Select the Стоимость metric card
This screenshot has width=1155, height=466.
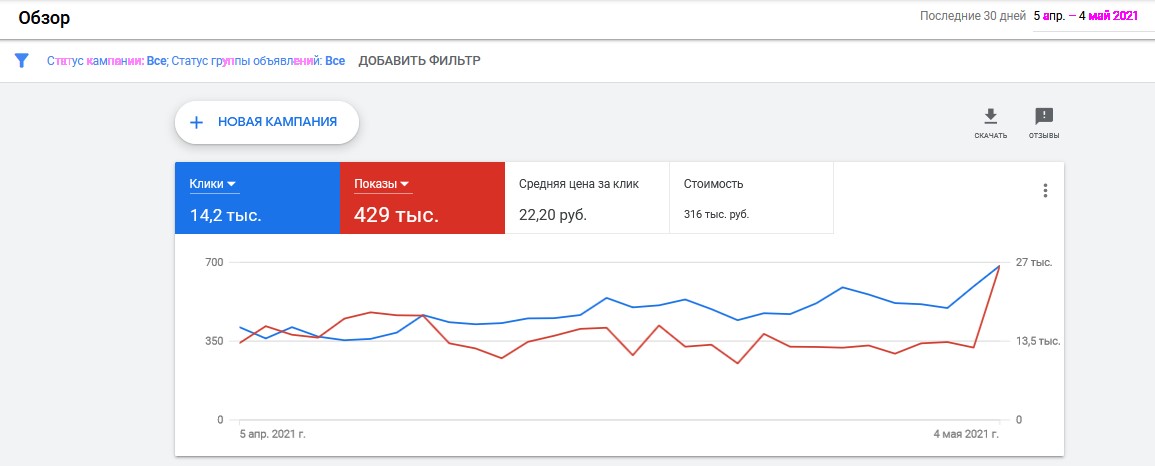tap(751, 198)
